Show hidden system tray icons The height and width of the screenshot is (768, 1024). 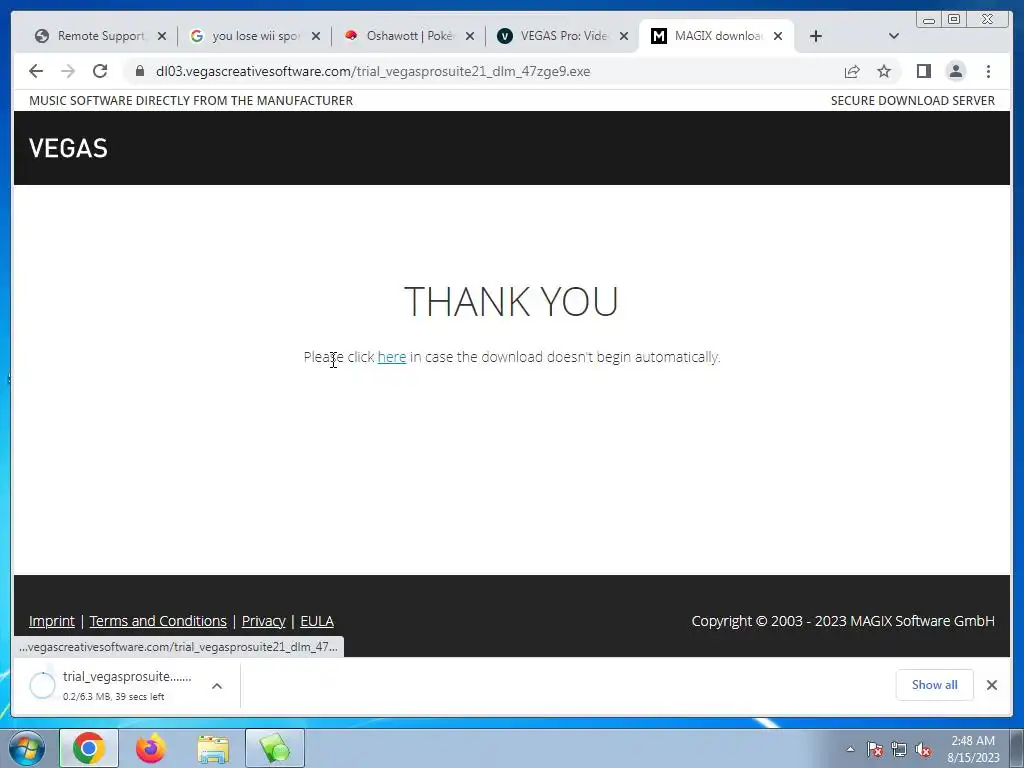tap(850, 750)
